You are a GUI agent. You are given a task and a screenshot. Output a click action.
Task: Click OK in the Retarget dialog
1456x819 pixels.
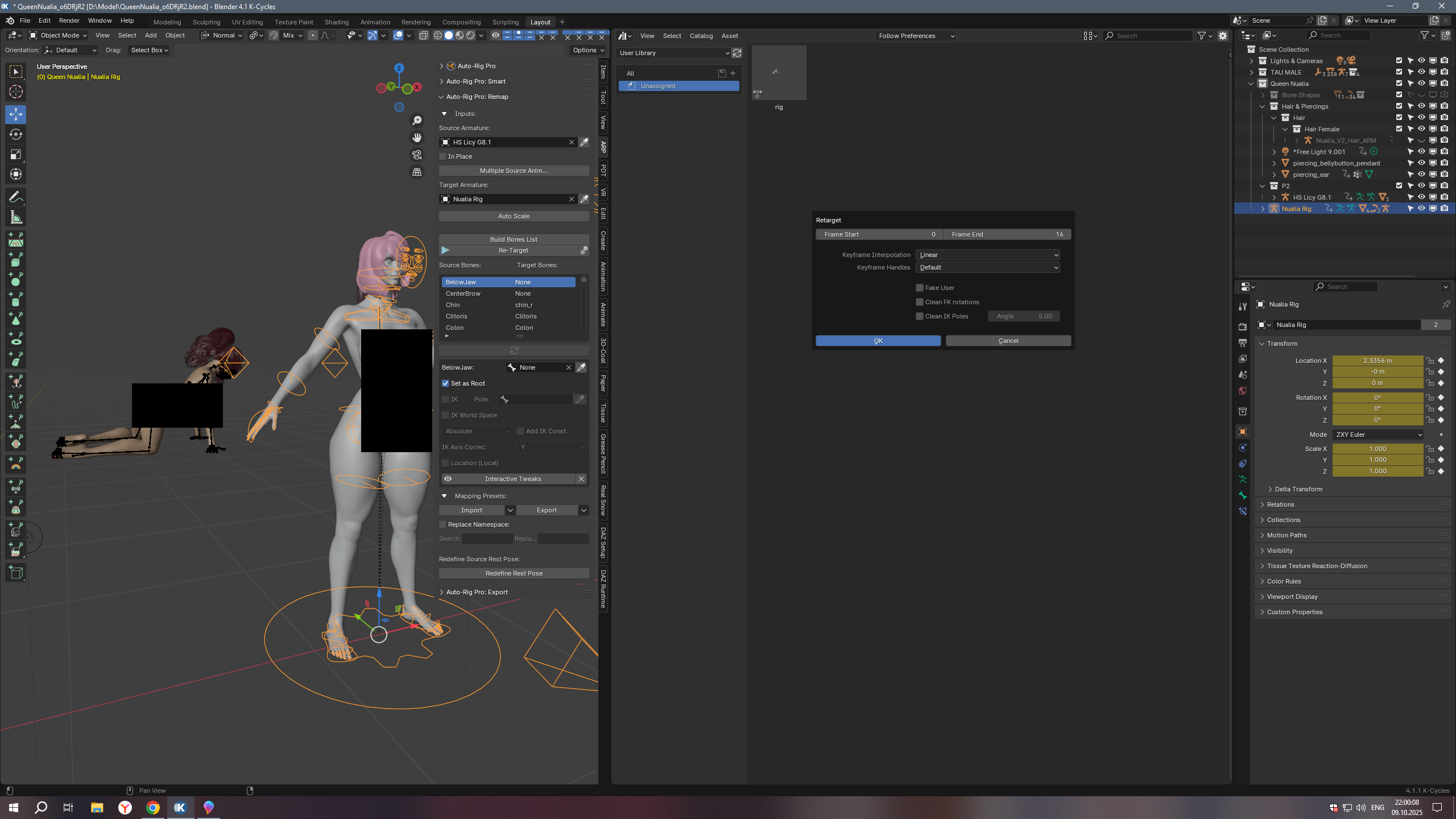coord(878,341)
